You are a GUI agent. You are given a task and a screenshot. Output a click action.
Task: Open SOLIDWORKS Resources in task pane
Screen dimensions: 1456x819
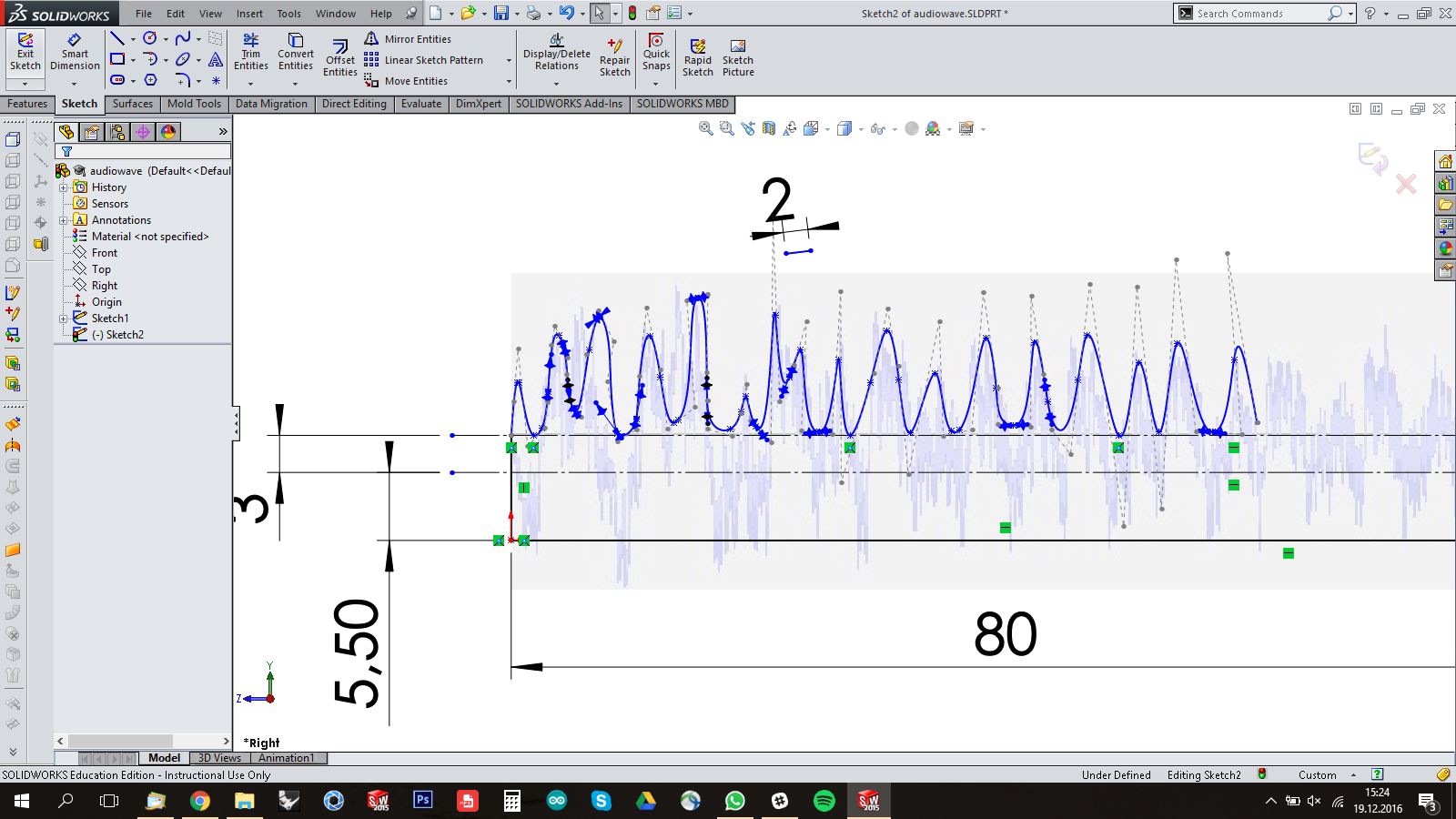point(1445,162)
